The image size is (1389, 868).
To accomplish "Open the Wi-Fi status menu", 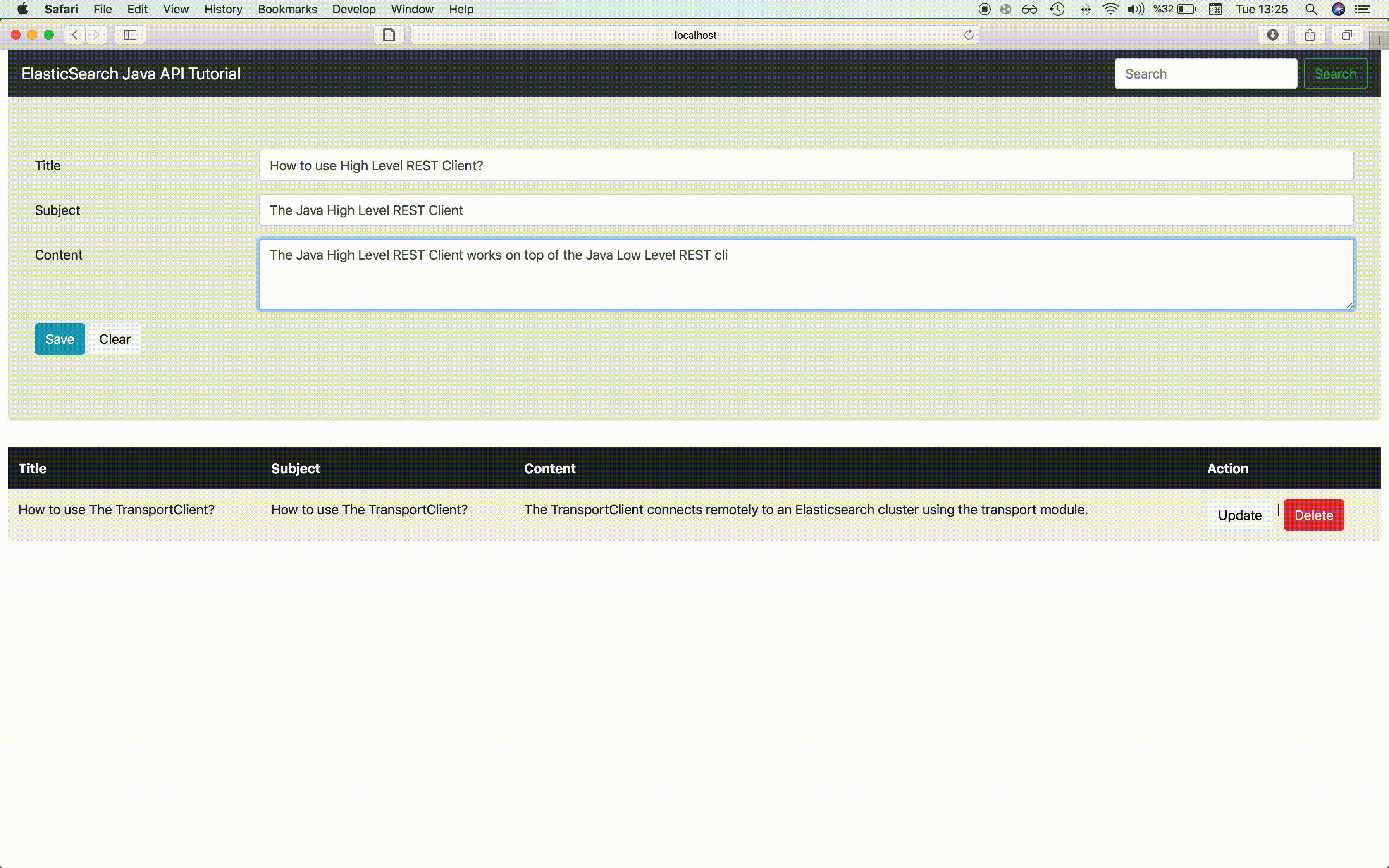I will click(x=1110, y=9).
